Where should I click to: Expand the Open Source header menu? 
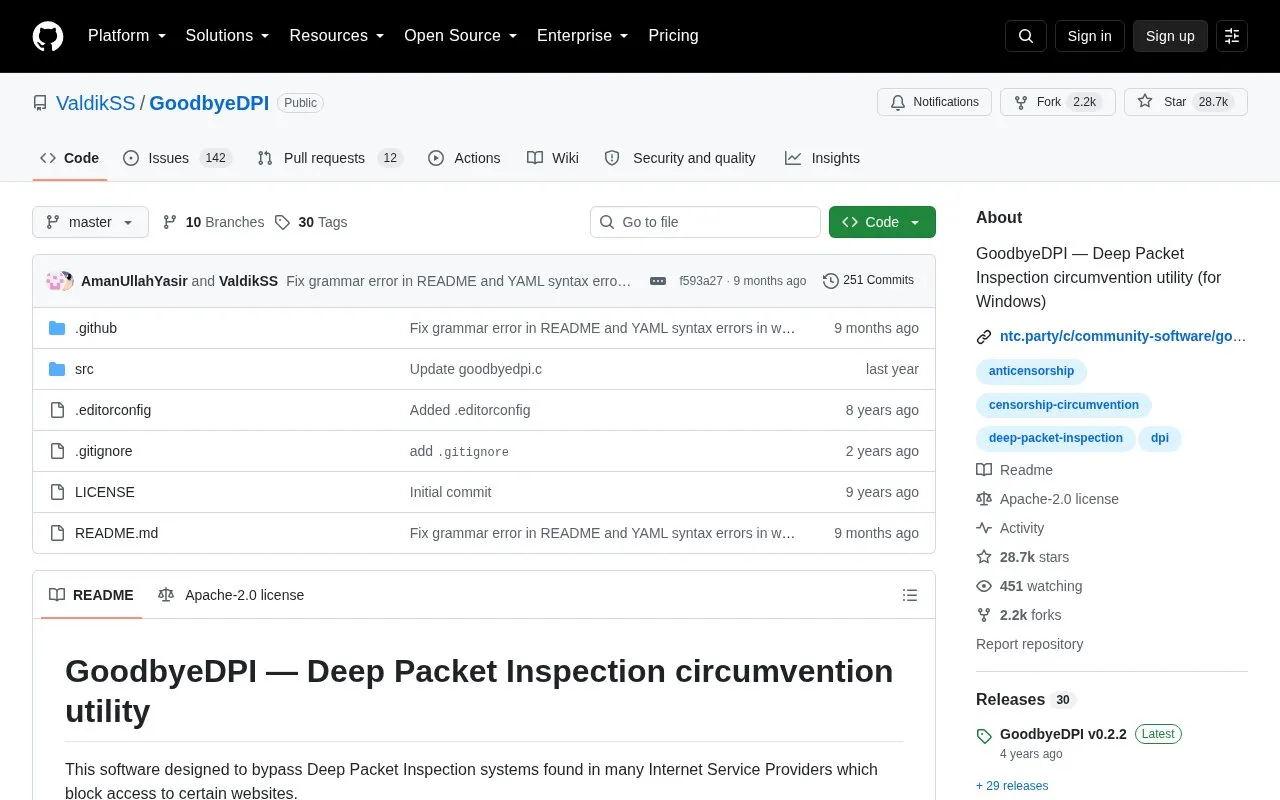tap(460, 36)
